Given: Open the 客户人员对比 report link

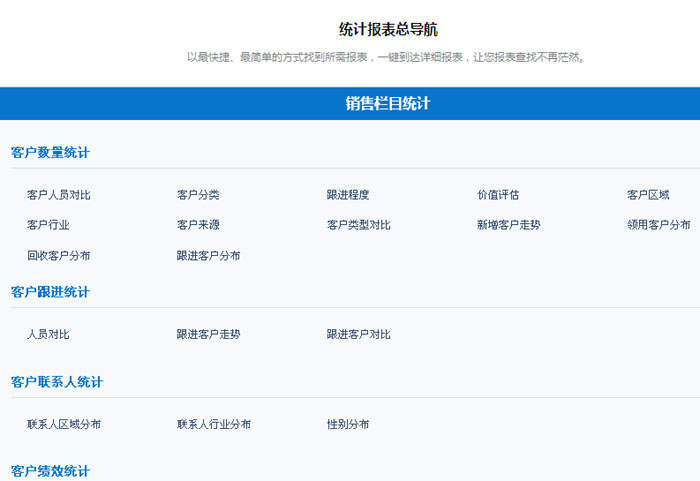Looking at the screenshot, I should (x=59, y=195).
